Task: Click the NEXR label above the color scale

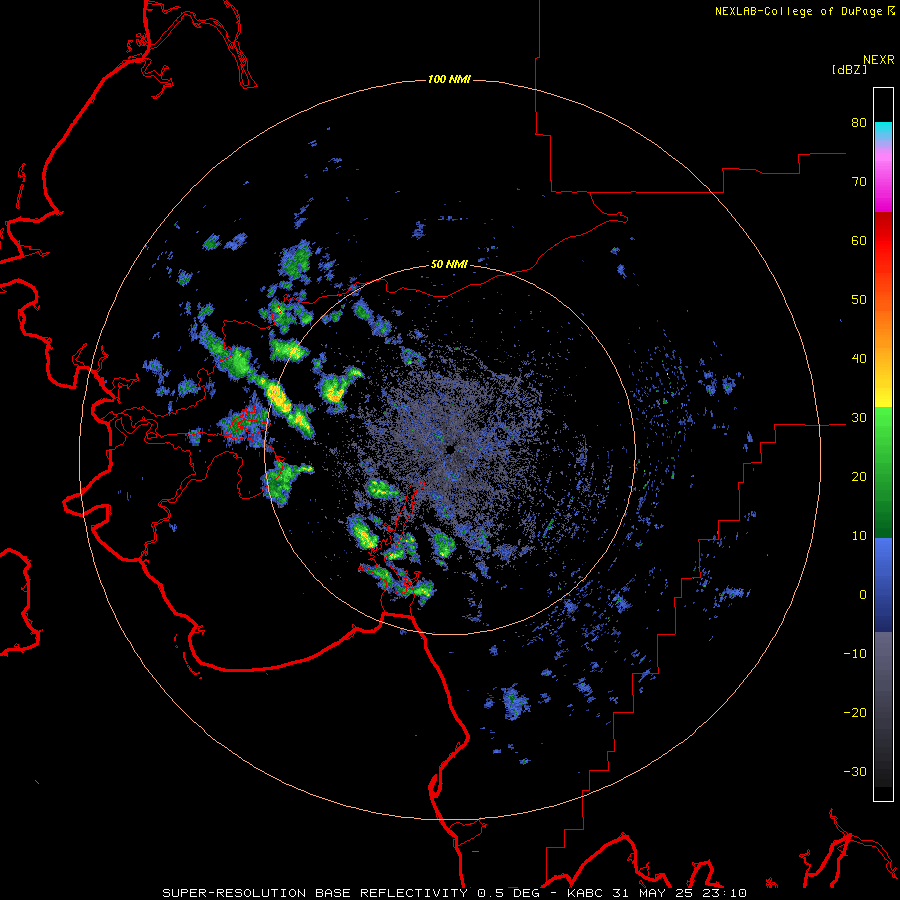Action: point(878,60)
